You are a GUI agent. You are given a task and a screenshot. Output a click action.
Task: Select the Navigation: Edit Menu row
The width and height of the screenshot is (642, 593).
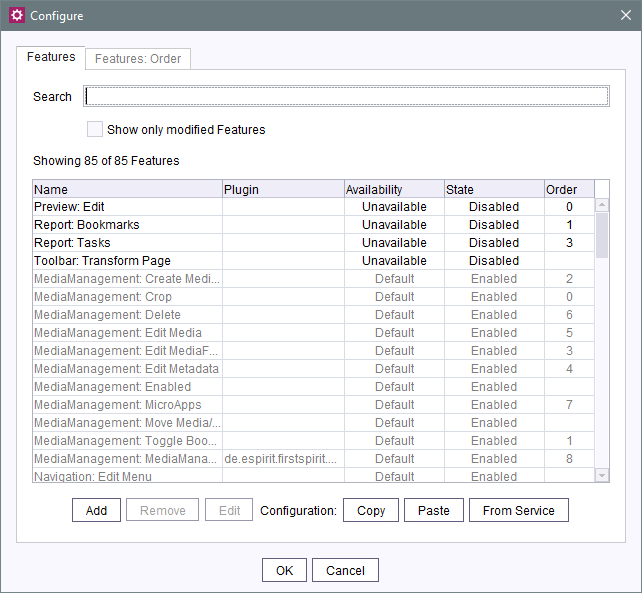pyautogui.click(x=313, y=475)
